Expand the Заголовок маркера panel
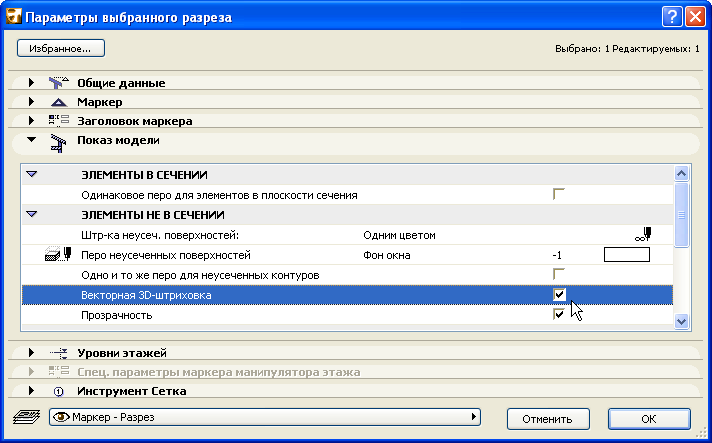The height and width of the screenshot is (443, 712). click(x=31, y=121)
